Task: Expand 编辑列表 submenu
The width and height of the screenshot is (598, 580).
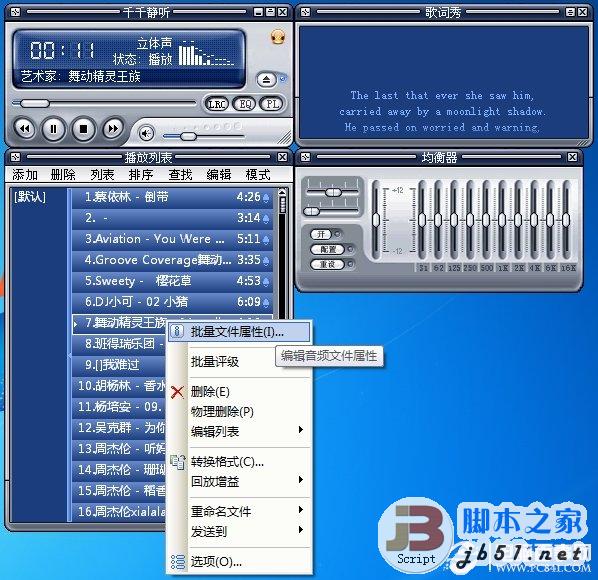Action: 239,431
